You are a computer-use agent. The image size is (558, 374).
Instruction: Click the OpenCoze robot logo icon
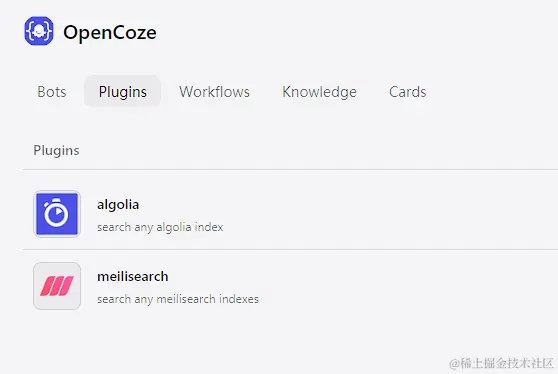39,31
